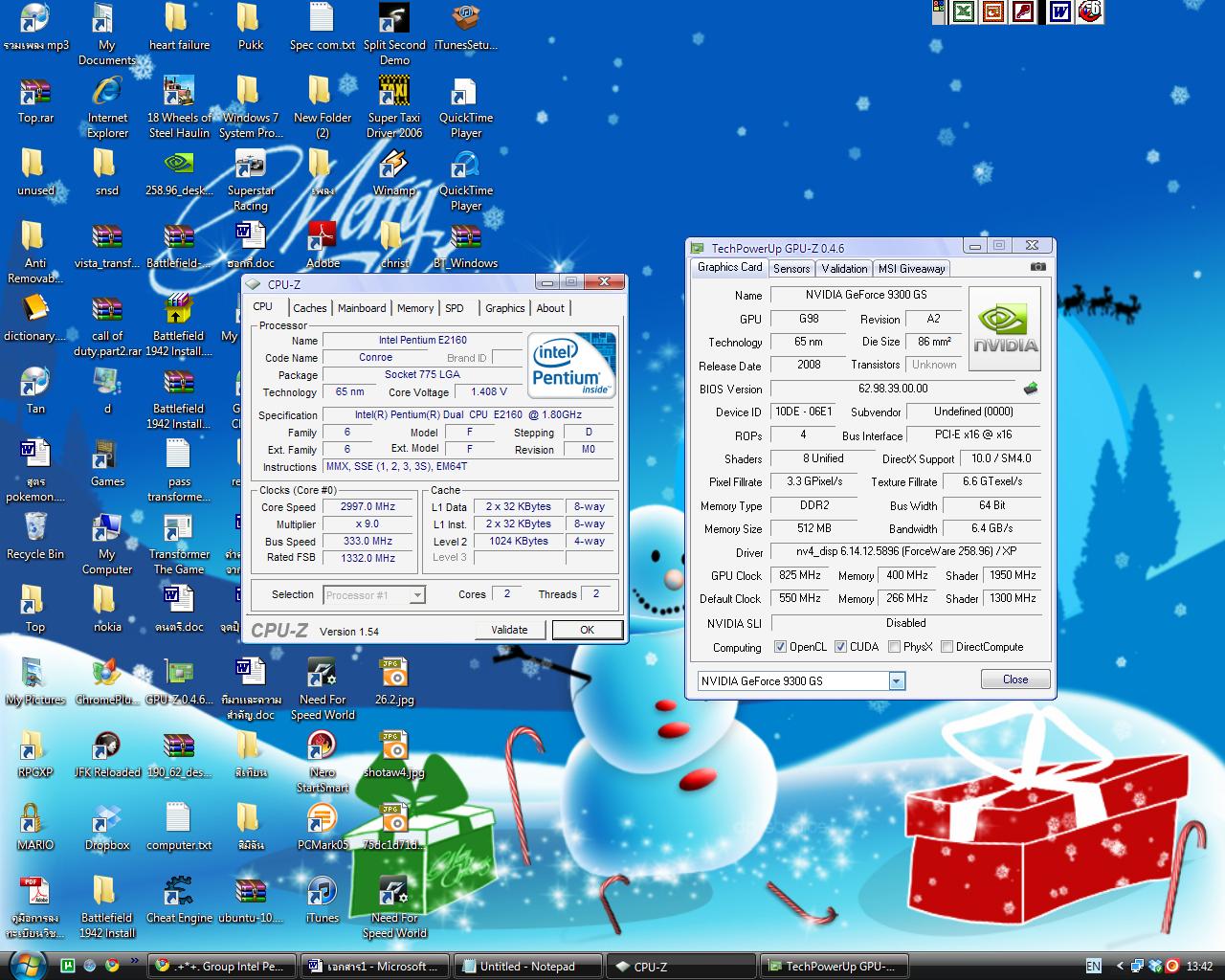Select the PCMark05 desktop shortcut
Image resolution: width=1225 pixels, height=980 pixels.
click(x=323, y=827)
